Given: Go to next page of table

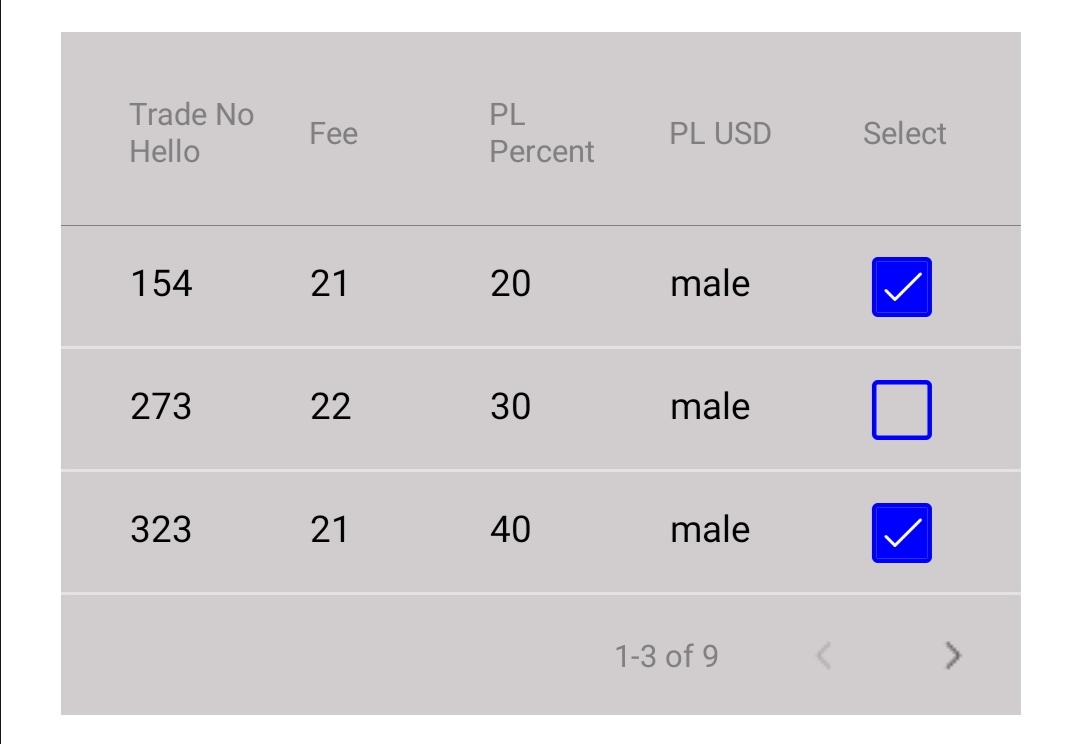Looking at the screenshot, I should (953, 656).
